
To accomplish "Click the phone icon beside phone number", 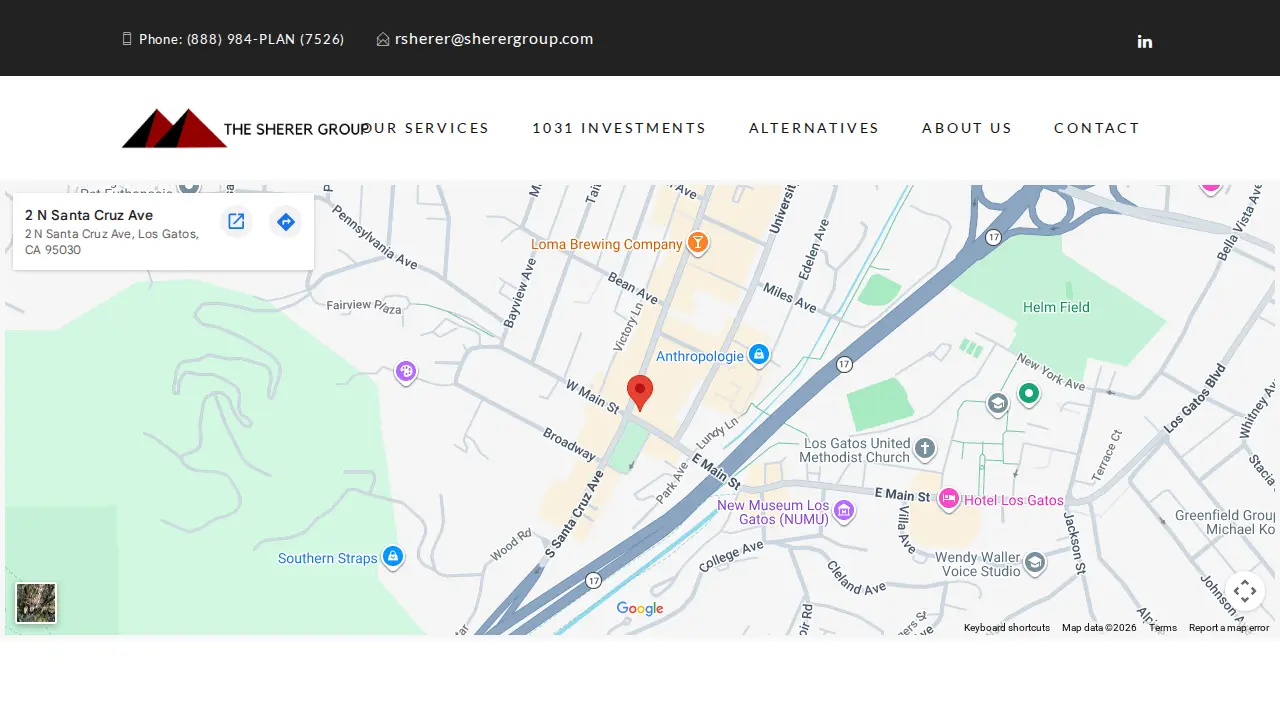I will [127, 39].
